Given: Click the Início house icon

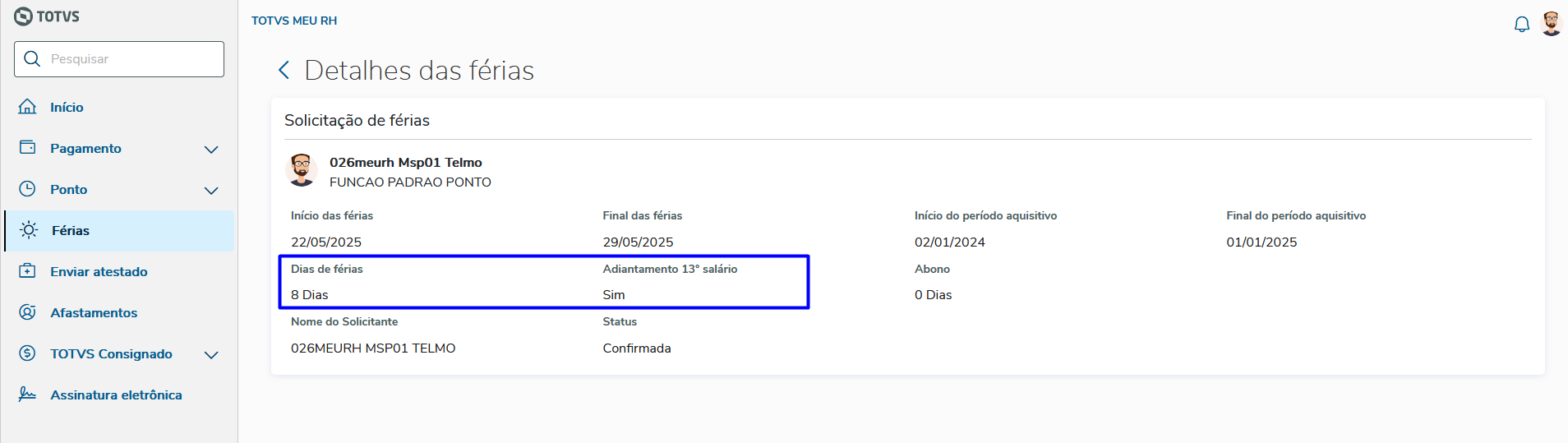Looking at the screenshot, I should pyautogui.click(x=27, y=107).
